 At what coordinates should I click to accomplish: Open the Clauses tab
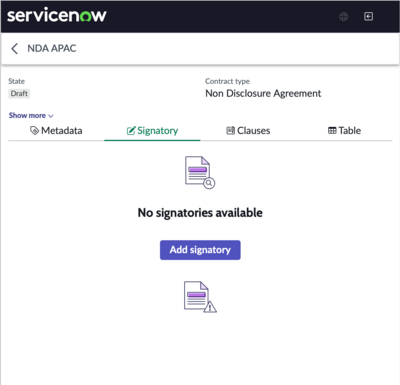pyautogui.click(x=248, y=131)
